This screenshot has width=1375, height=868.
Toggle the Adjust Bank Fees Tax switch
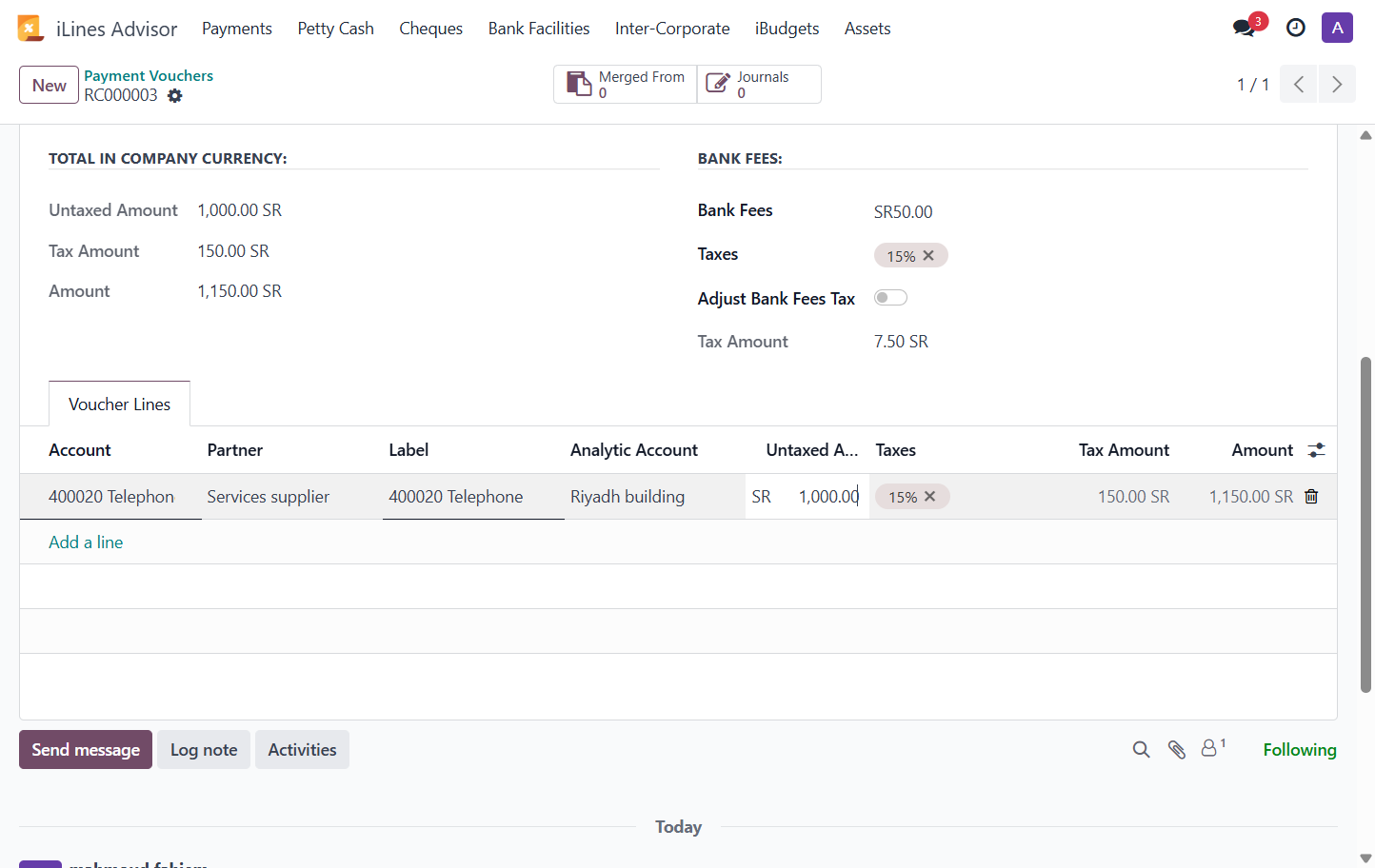point(890,298)
